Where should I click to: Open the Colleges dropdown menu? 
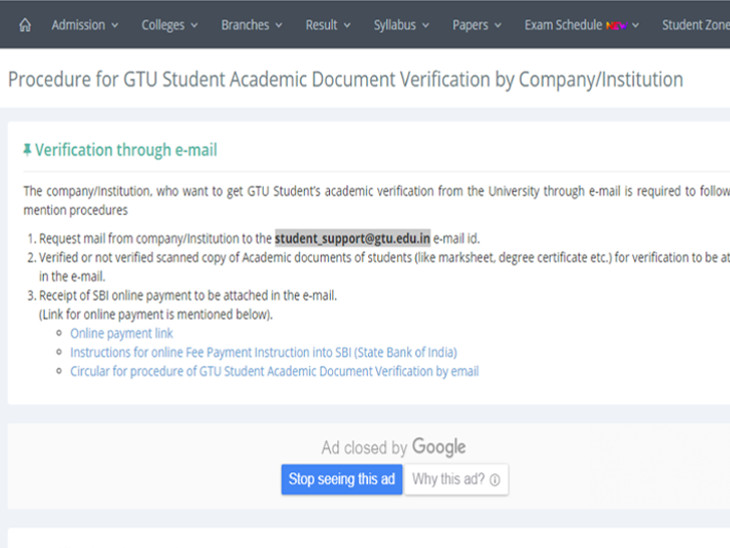169,25
